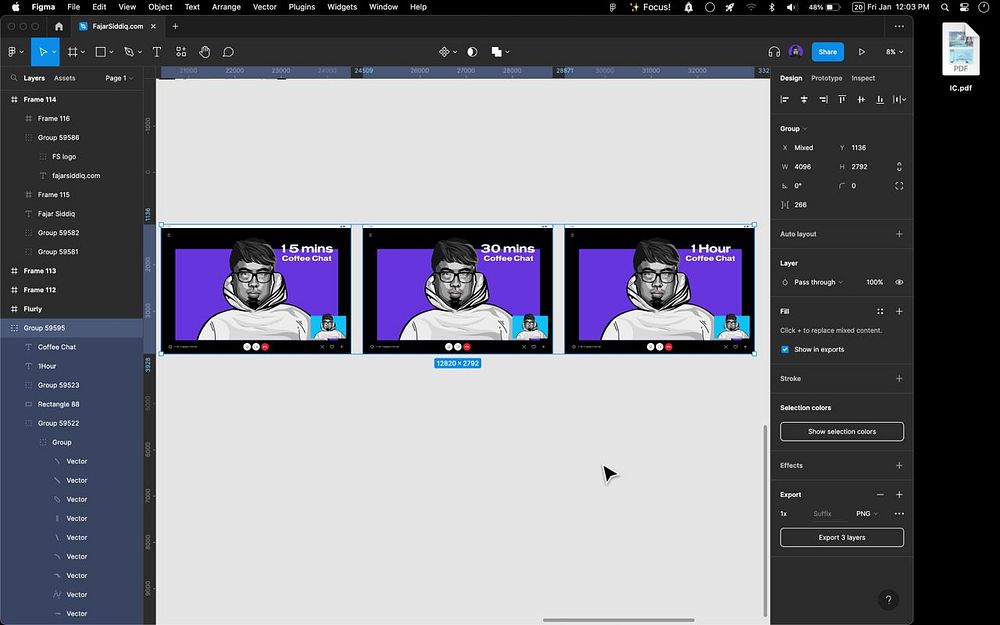Search layers with magnifier icon

13,78
